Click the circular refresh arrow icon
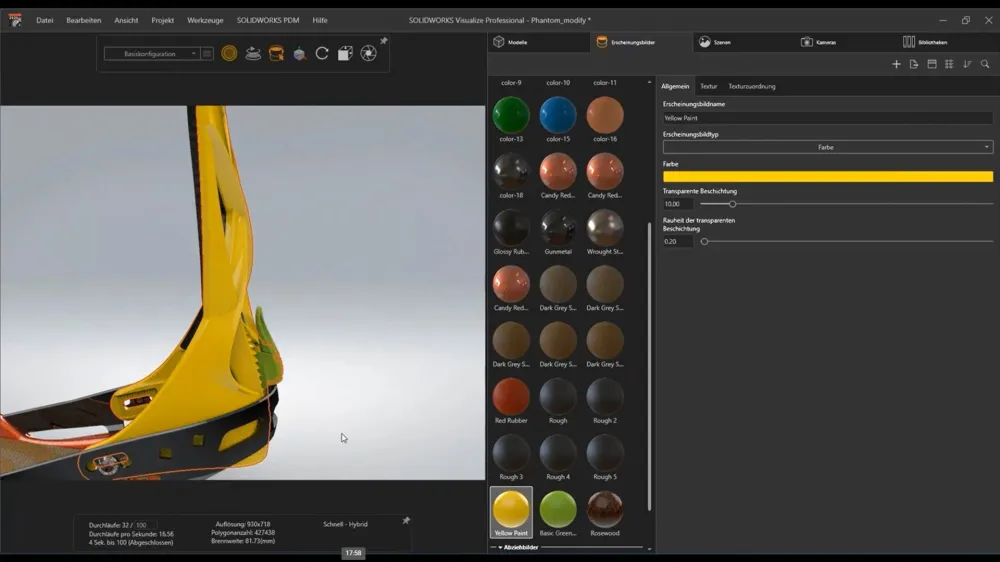 (x=322, y=54)
